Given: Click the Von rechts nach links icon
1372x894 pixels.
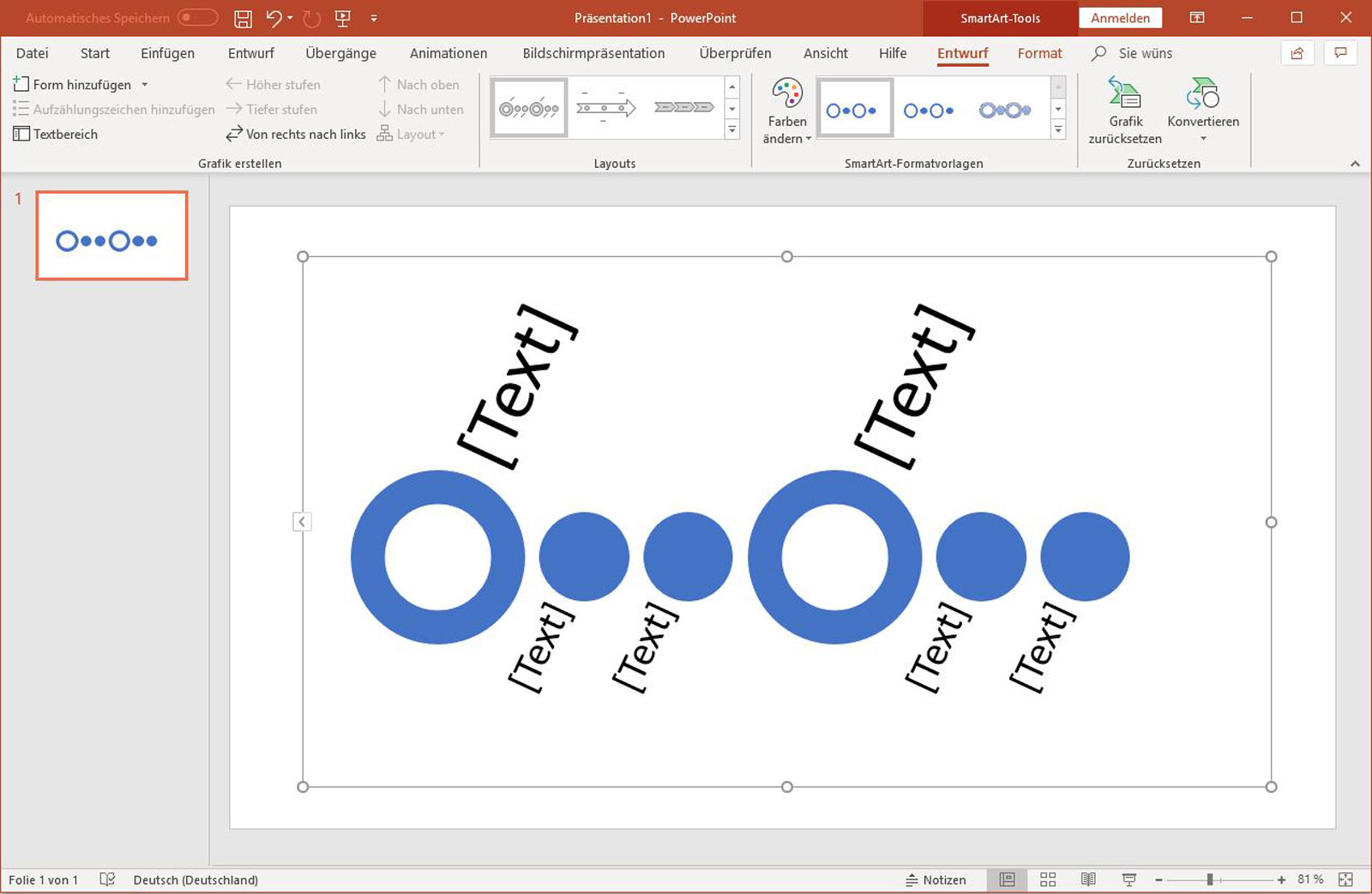Looking at the screenshot, I should click(x=232, y=134).
